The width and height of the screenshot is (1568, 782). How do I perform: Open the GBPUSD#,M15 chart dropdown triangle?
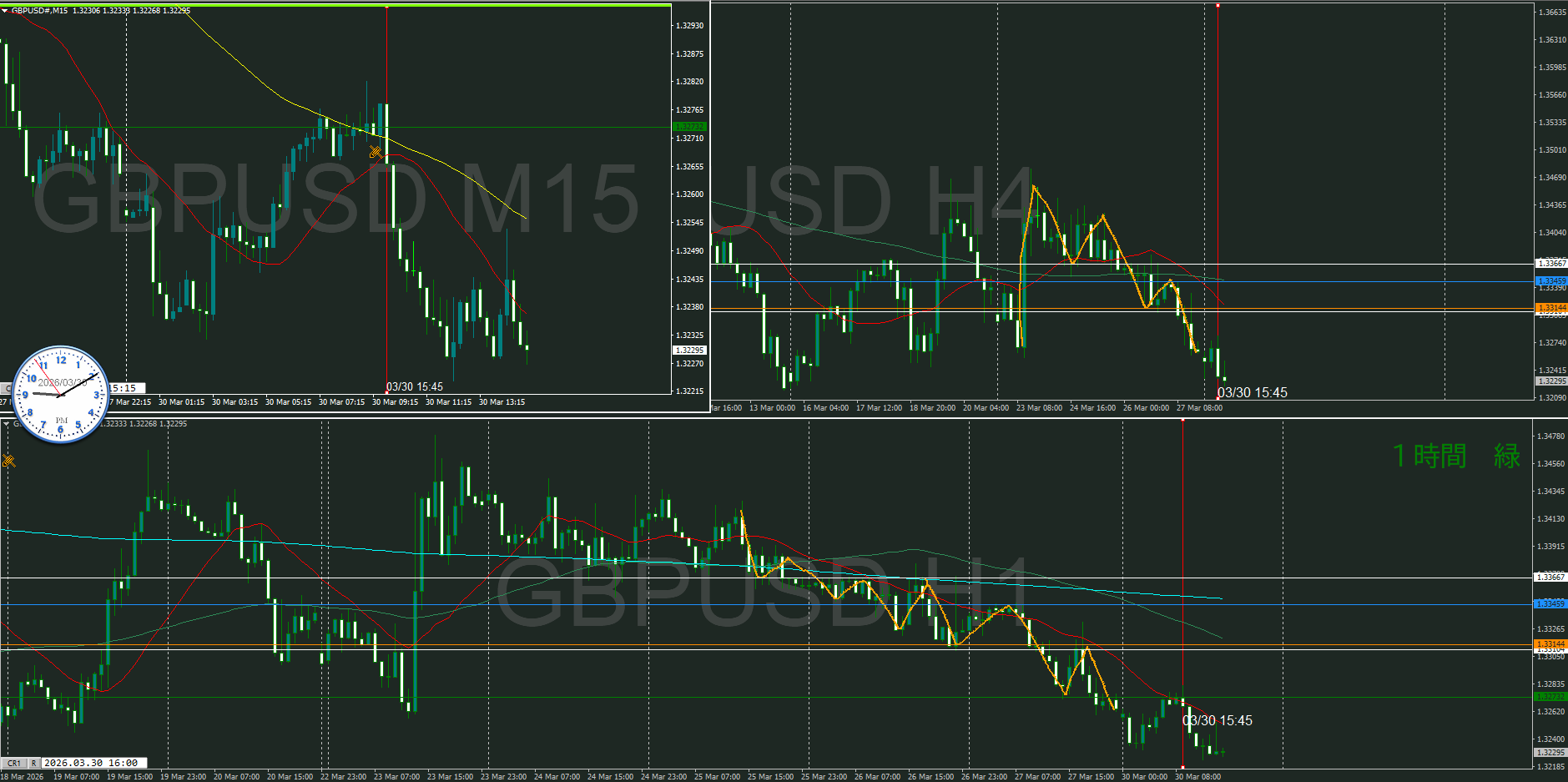coord(5,11)
